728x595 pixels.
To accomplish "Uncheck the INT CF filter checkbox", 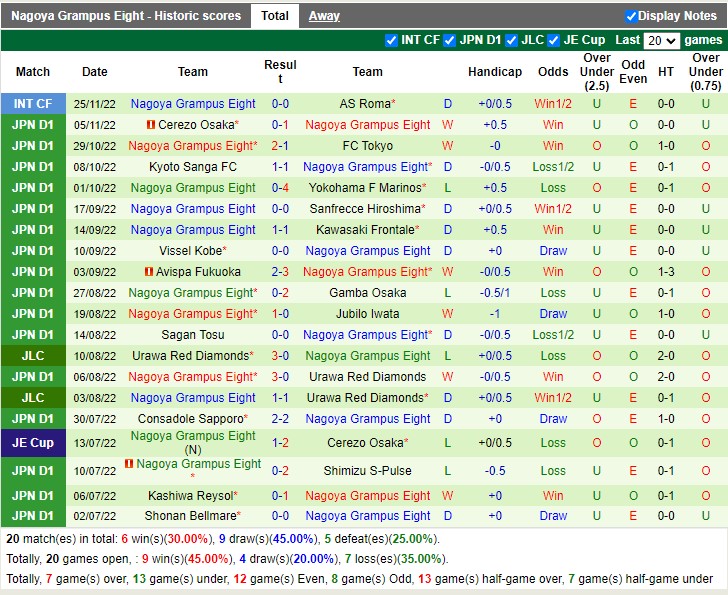I will tap(391, 40).
